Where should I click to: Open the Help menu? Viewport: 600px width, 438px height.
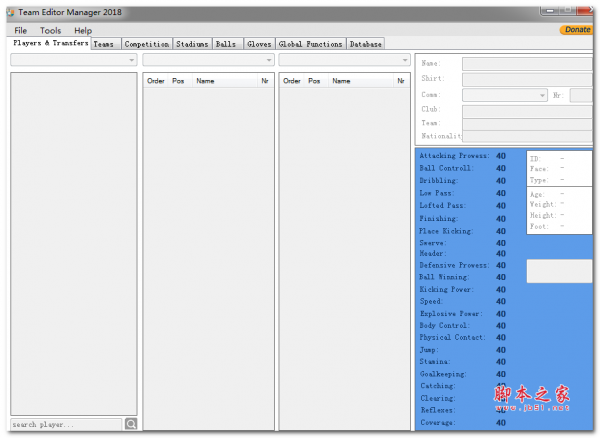click(83, 30)
